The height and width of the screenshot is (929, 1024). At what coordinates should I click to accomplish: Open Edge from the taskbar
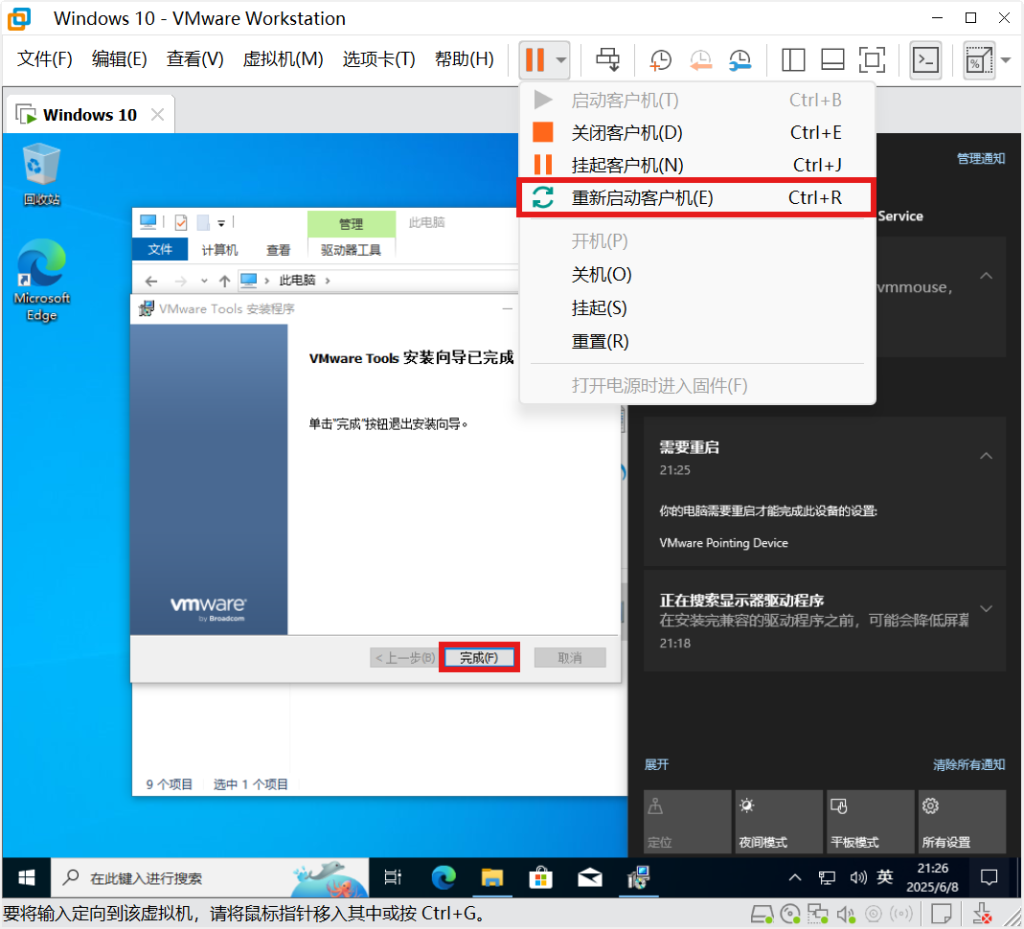(x=443, y=878)
